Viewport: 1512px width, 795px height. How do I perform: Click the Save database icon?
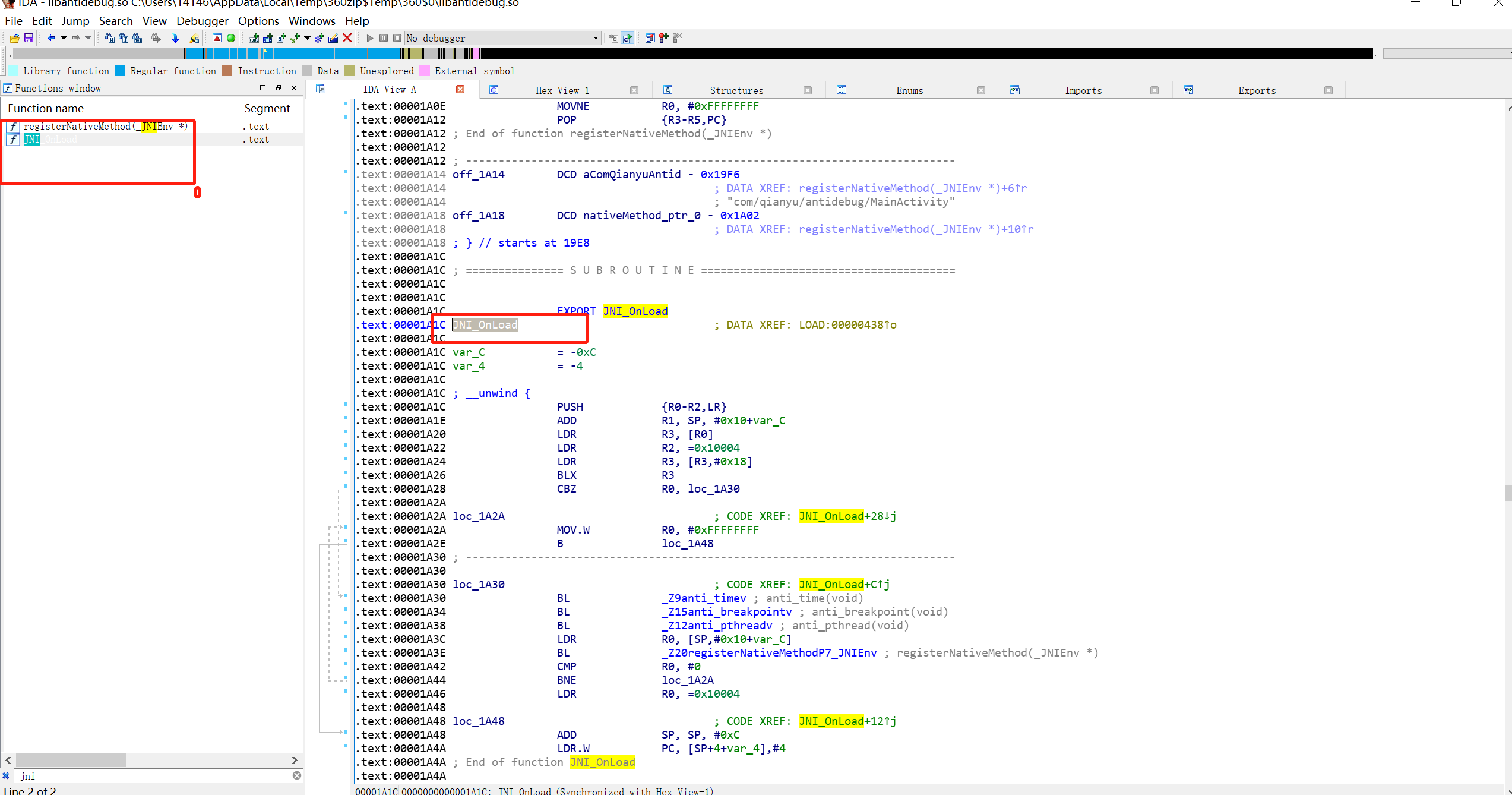(x=28, y=38)
